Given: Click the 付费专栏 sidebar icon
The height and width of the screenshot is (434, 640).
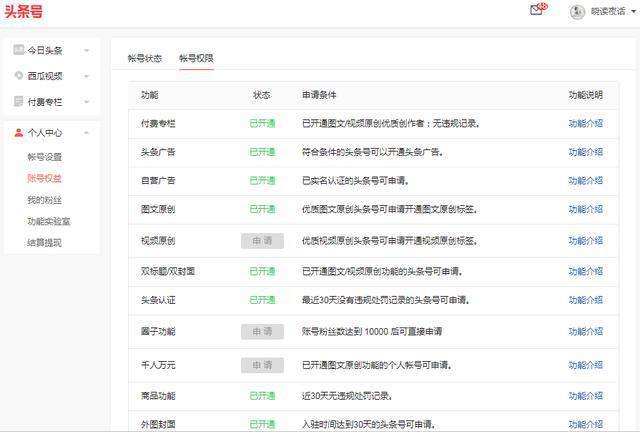Looking at the screenshot, I should coord(18,101).
